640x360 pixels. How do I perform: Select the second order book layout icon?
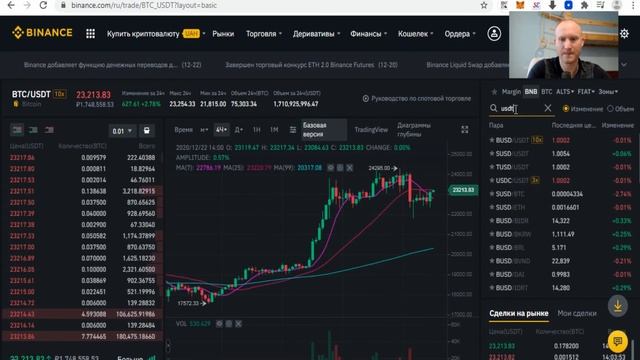(x=33, y=130)
